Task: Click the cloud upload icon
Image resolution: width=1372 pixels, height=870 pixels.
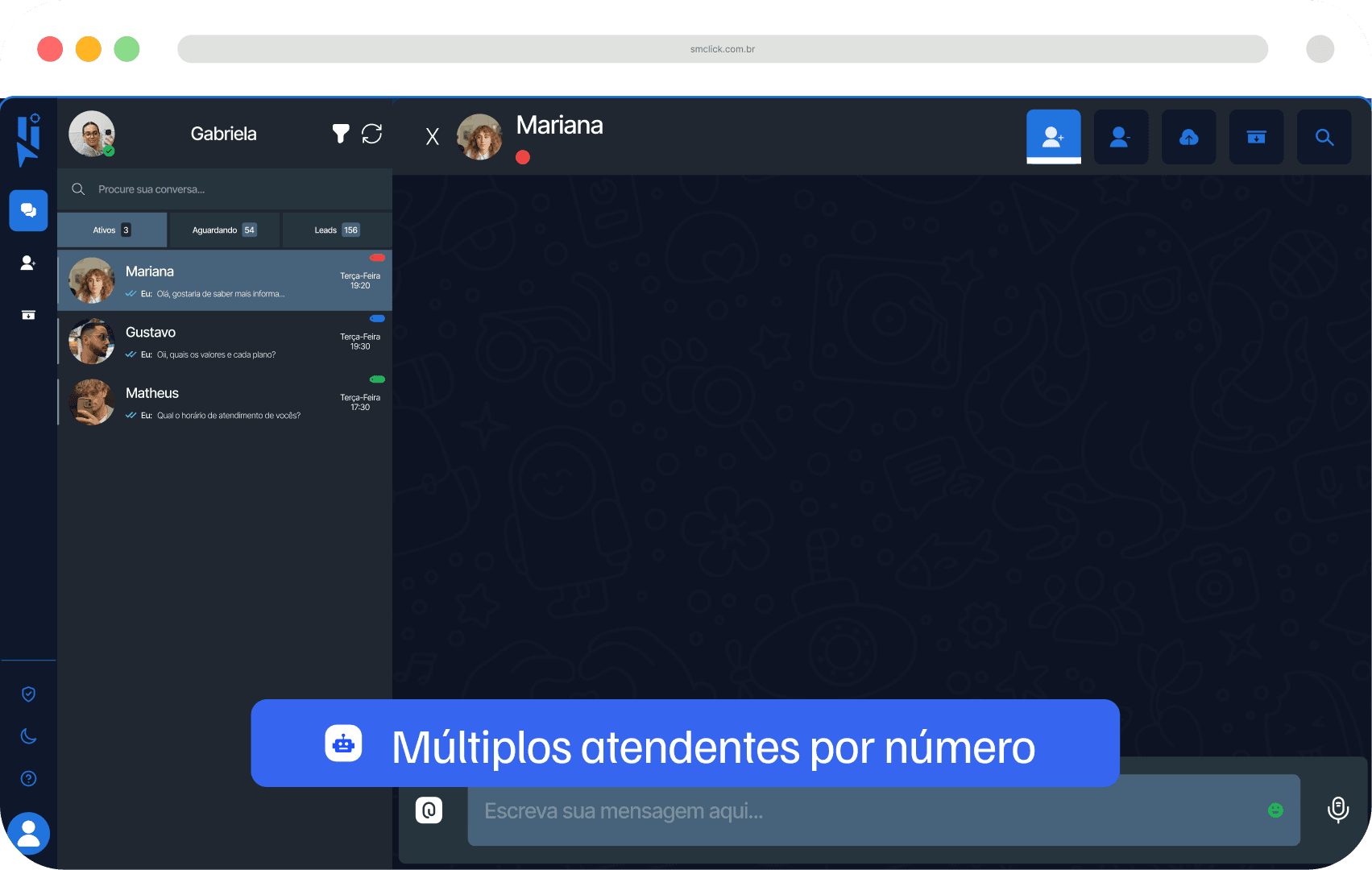Action: pos(1188,137)
